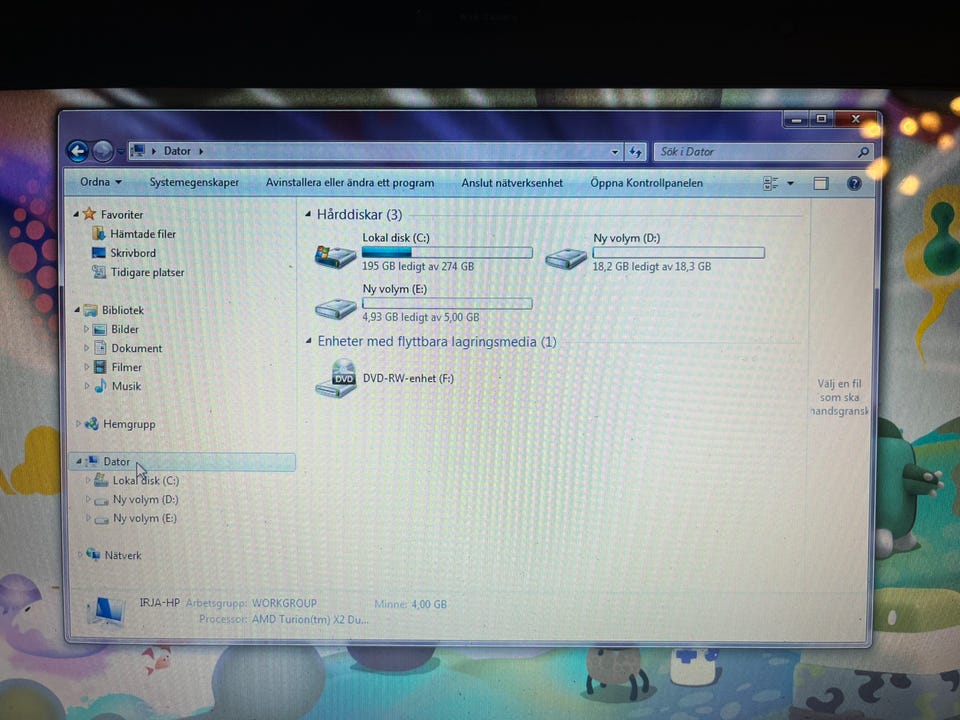Open the Ordna menu
This screenshot has width=960, height=720.
[101, 182]
